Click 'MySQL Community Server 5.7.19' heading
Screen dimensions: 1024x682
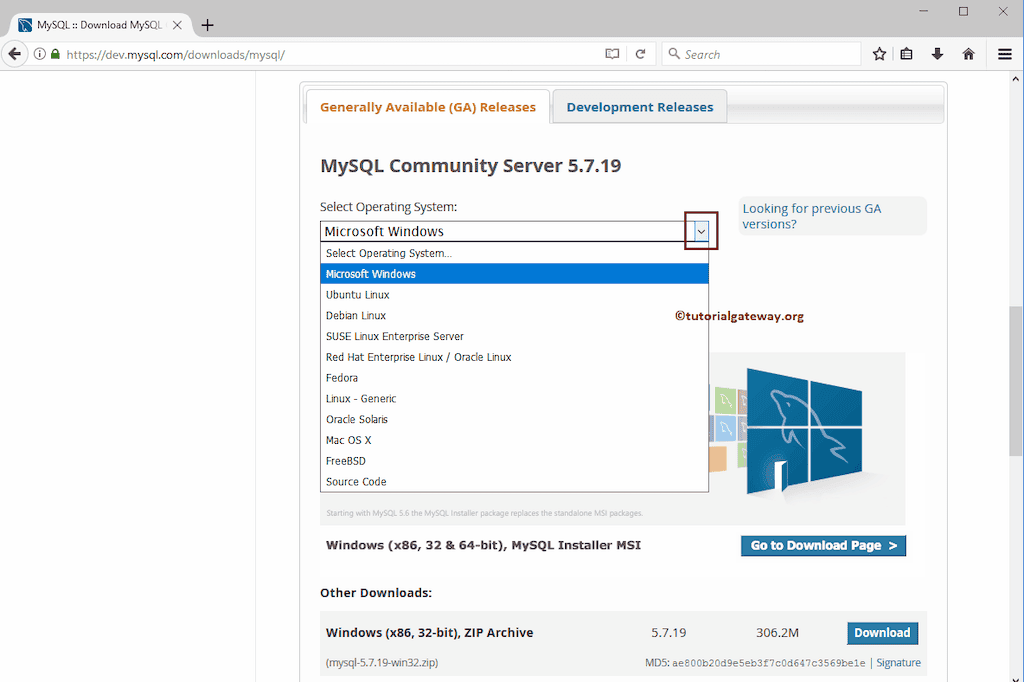(470, 165)
